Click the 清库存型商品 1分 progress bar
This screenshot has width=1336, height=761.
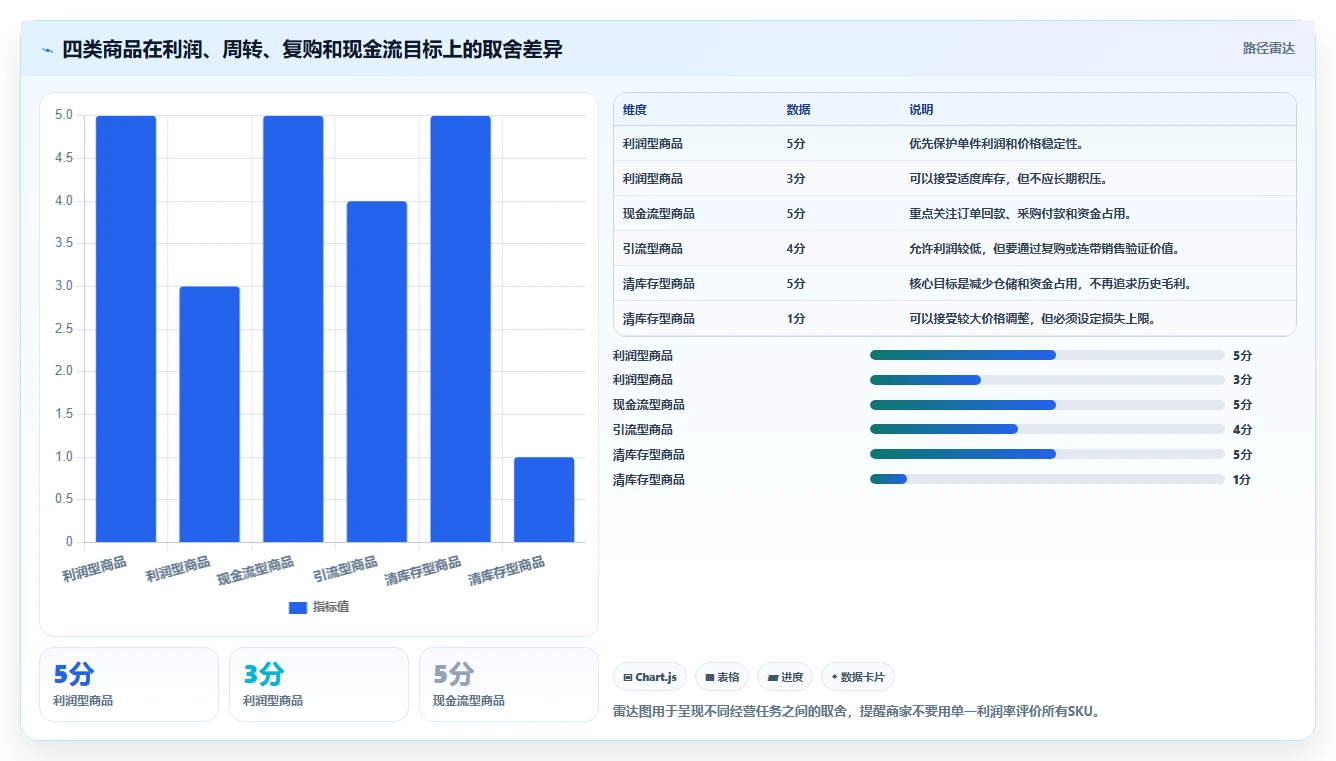[1047, 479]
